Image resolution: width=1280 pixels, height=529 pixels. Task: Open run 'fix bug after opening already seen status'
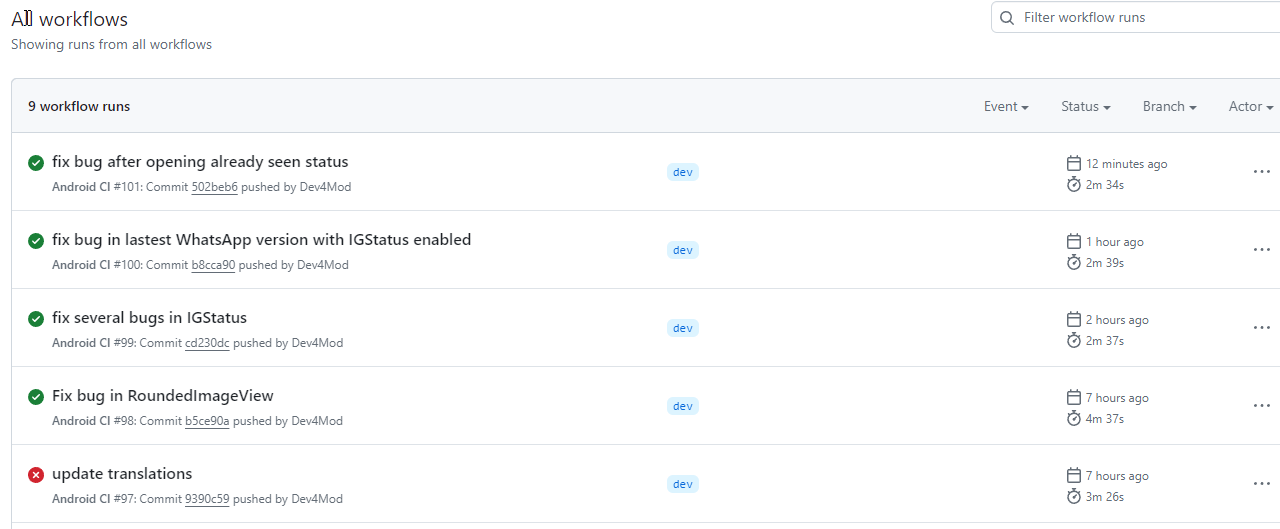200,162
